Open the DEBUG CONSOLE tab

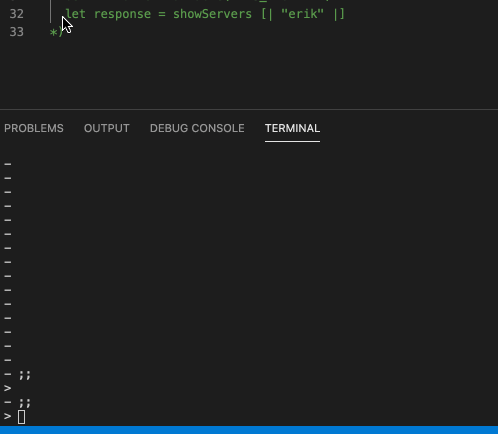coord(197,128)
